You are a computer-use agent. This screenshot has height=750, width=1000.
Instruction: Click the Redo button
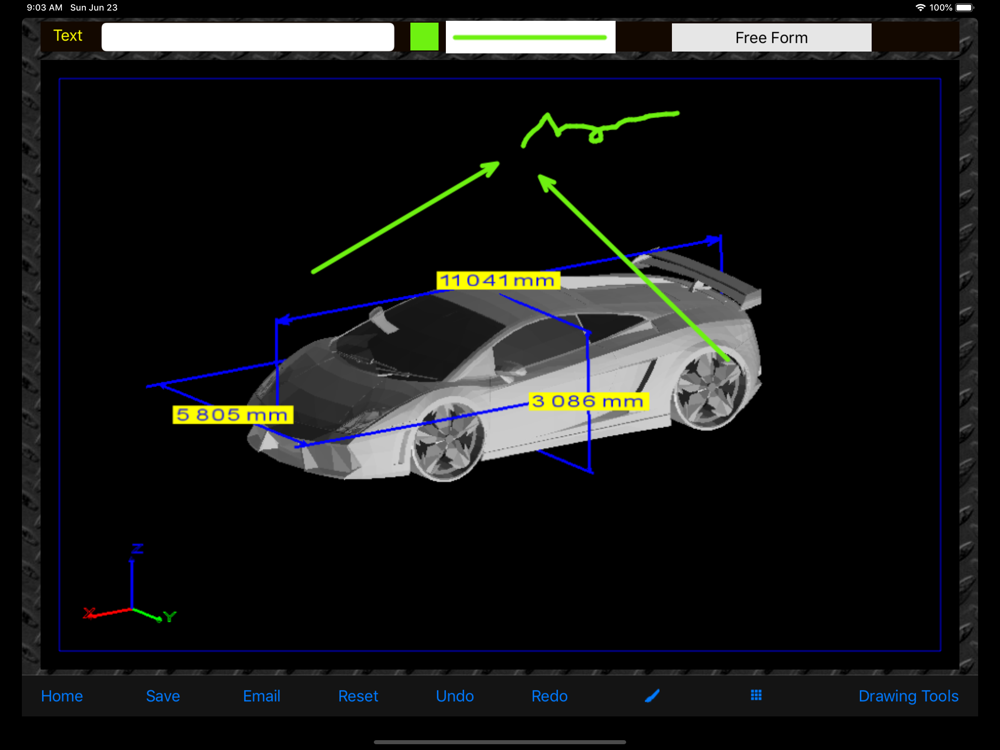549,696
